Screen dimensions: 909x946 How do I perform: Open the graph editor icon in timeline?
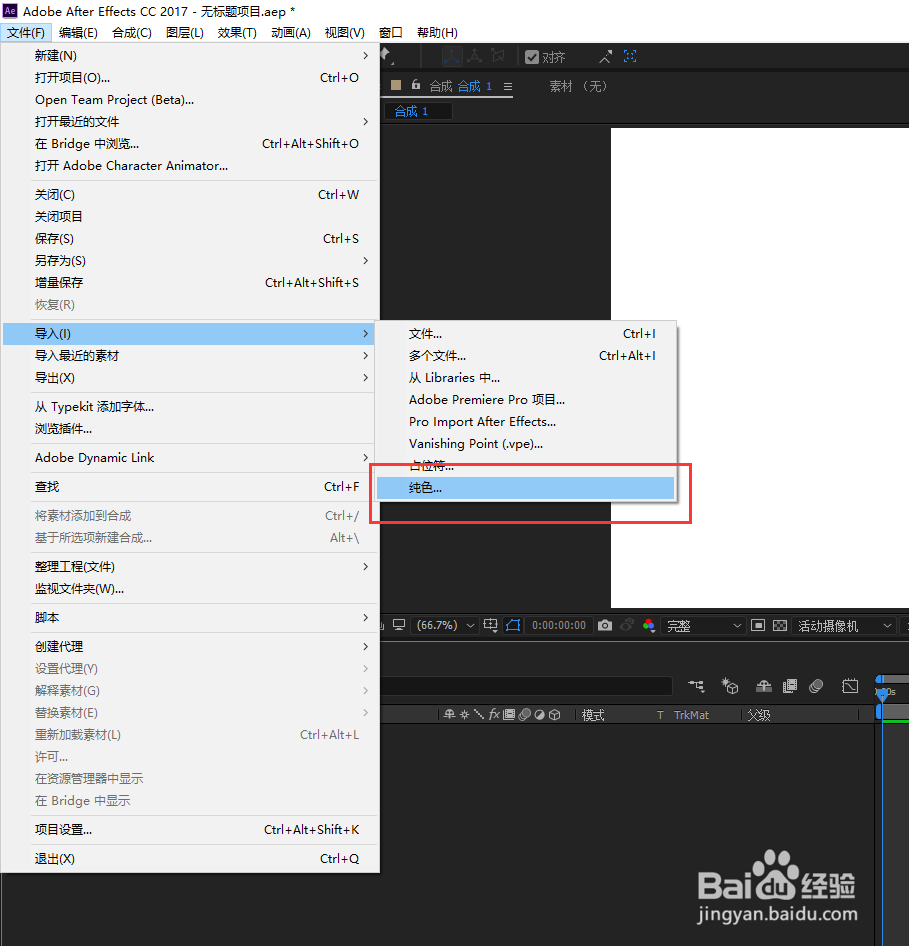tap(850, 686)
